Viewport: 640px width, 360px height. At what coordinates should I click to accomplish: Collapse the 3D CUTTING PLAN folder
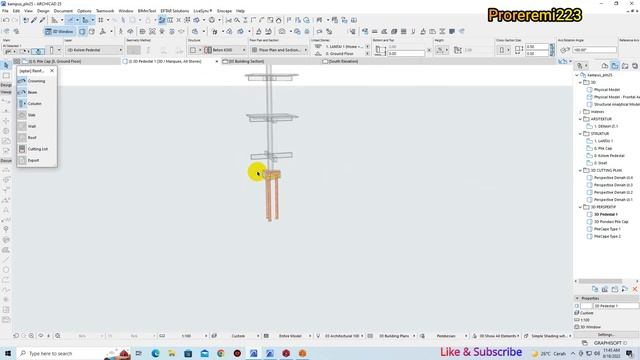pos(580,170)
